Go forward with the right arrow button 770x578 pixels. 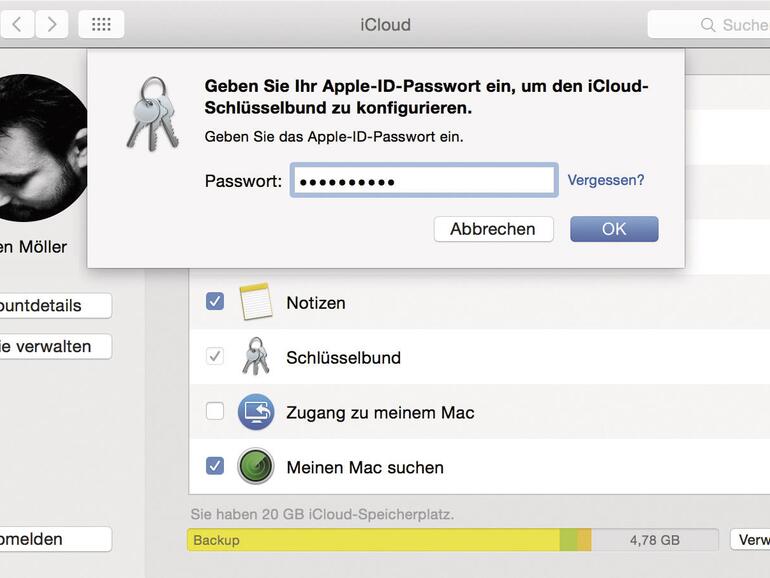(51, 24)
